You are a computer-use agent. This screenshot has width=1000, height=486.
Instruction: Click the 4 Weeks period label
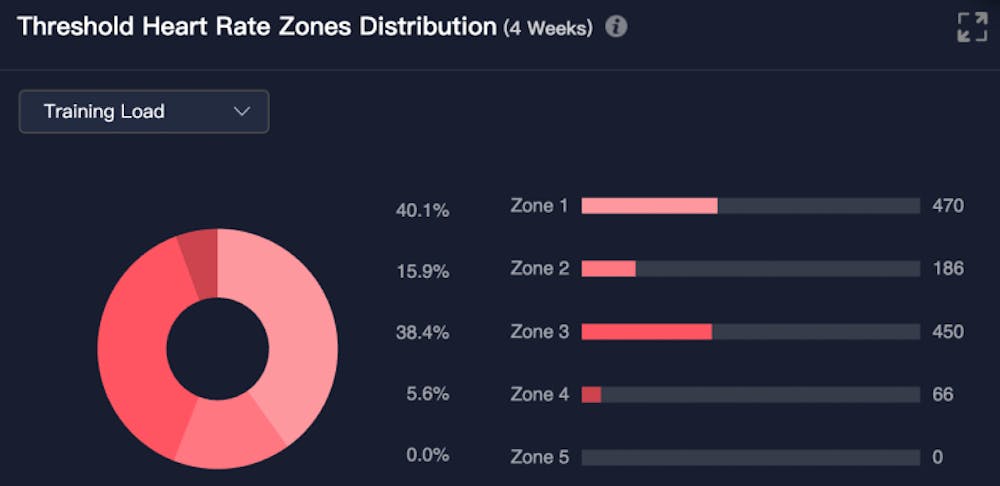tap(549, 29)
